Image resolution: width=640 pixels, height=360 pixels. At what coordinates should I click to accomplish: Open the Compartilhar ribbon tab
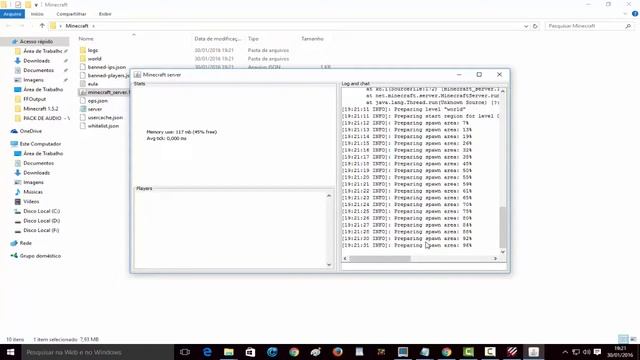point(71,14)
